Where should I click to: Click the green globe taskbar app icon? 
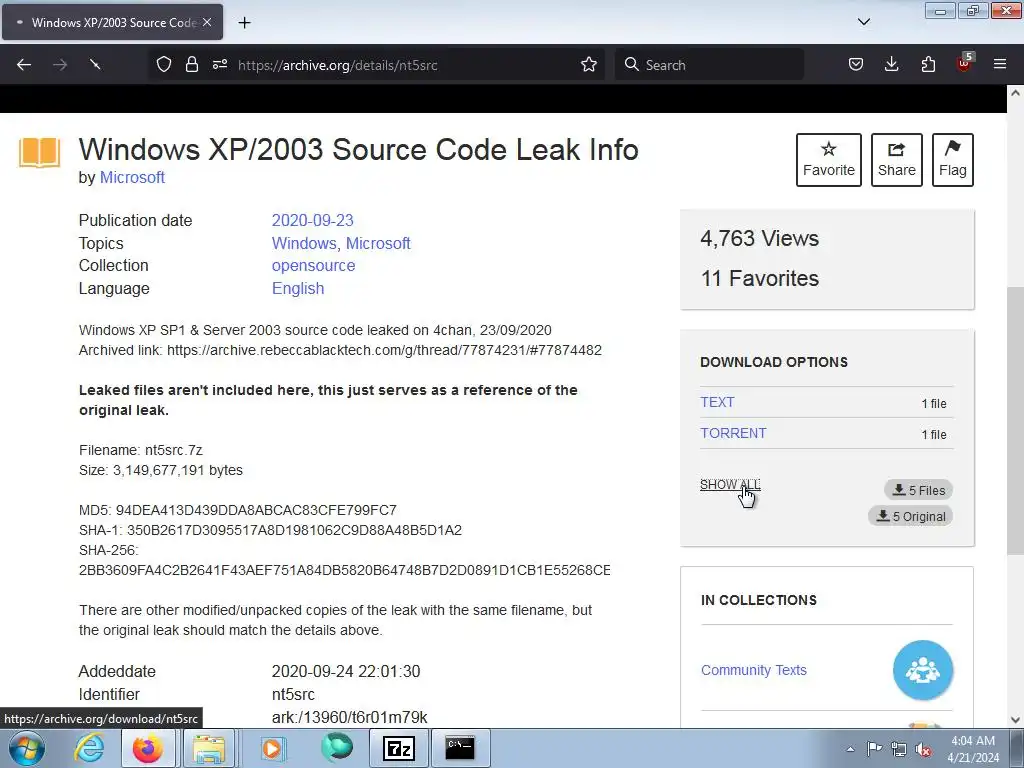point(337,747)
